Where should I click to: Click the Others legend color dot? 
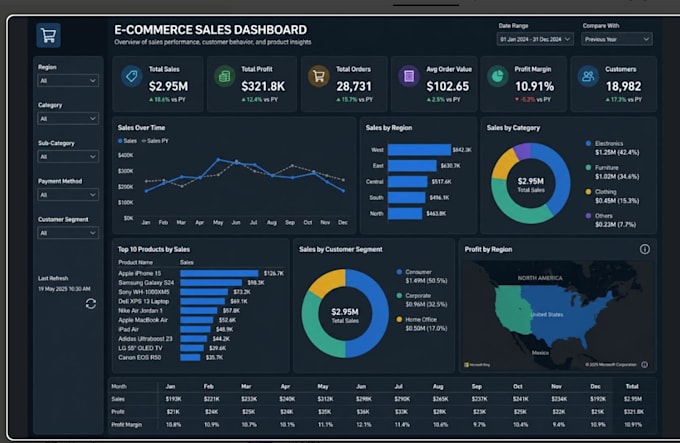pos(588,215)
